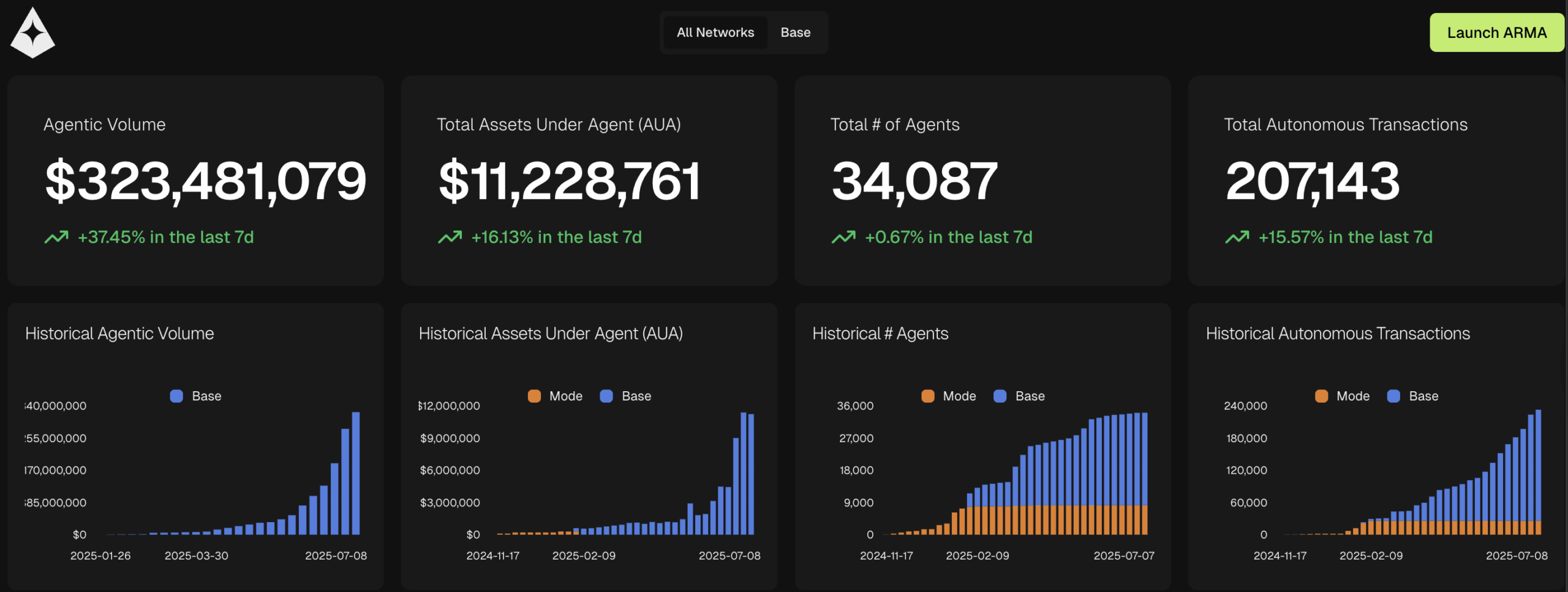Click the Launch ARMA button
Viewport: 1568px width, 592px height.
click(x=1496, y=32)
